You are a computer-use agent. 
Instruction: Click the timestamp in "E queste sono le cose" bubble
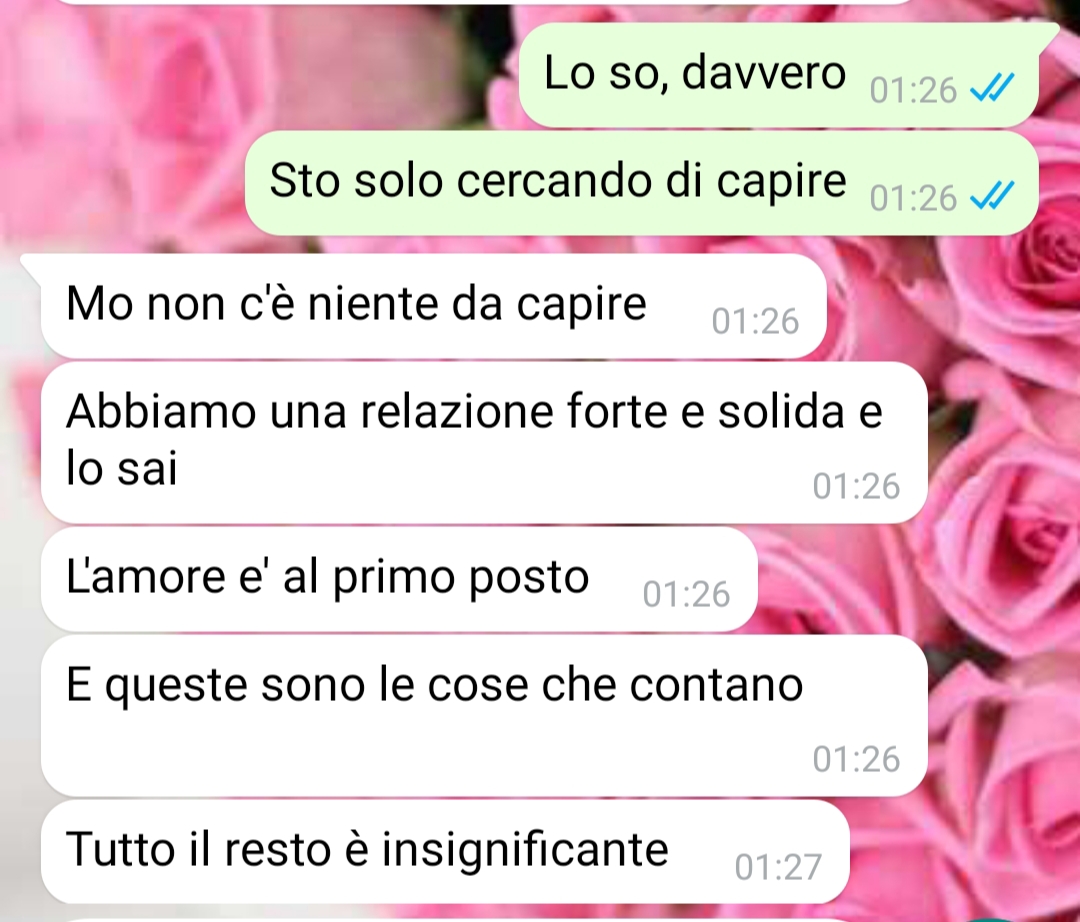point(856,759)
